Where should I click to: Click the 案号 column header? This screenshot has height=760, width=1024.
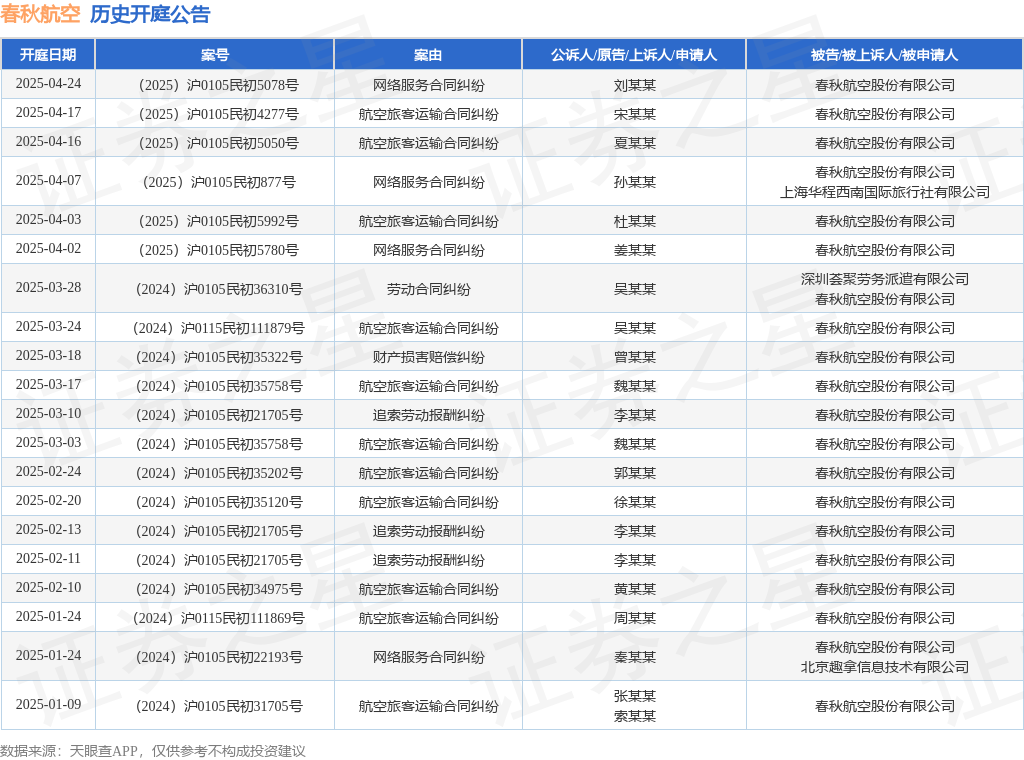point(215,55)
